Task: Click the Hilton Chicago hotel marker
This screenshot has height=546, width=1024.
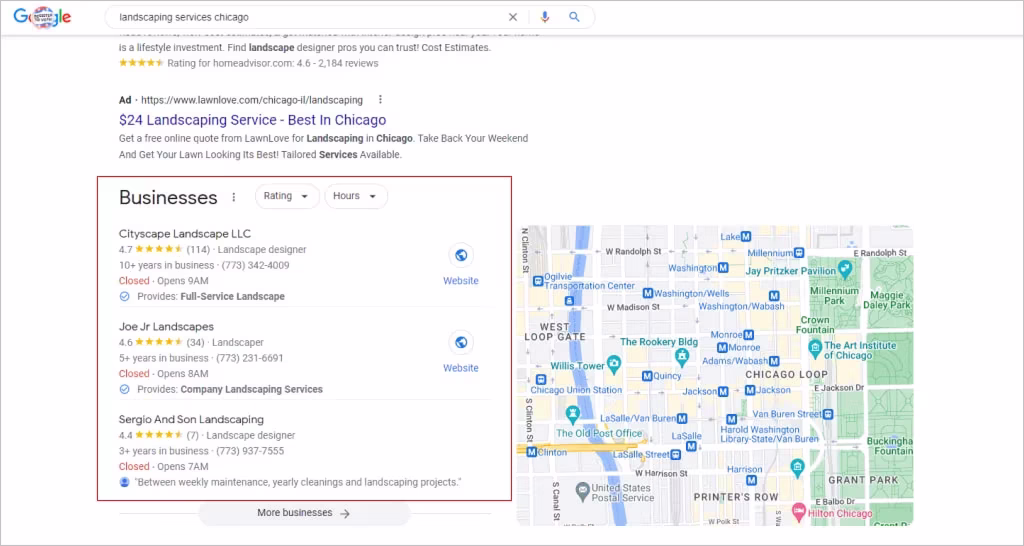Action: [798, 509]
